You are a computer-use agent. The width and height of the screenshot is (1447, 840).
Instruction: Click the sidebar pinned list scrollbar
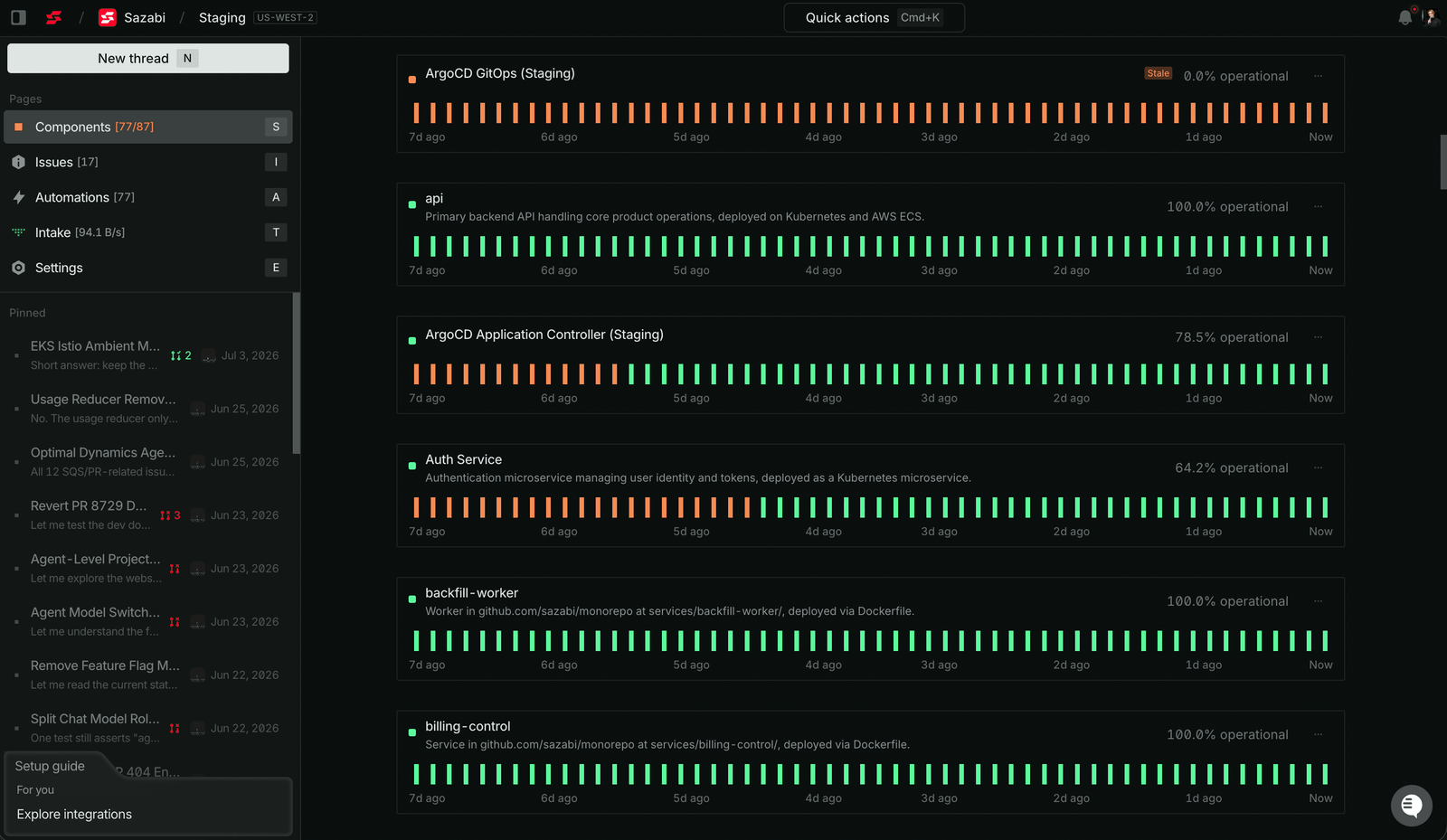click(297, 373)
